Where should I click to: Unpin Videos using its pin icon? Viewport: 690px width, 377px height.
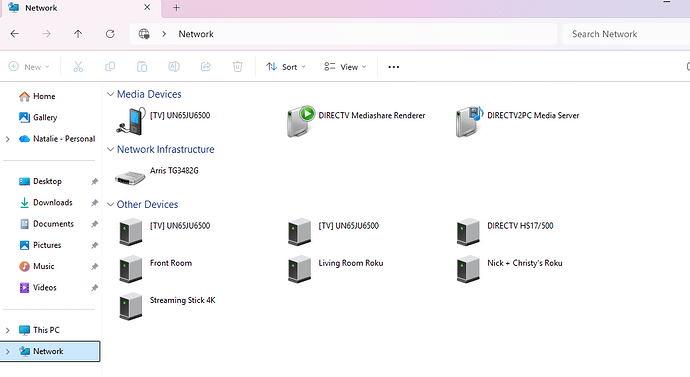click(x=94, y=288)
